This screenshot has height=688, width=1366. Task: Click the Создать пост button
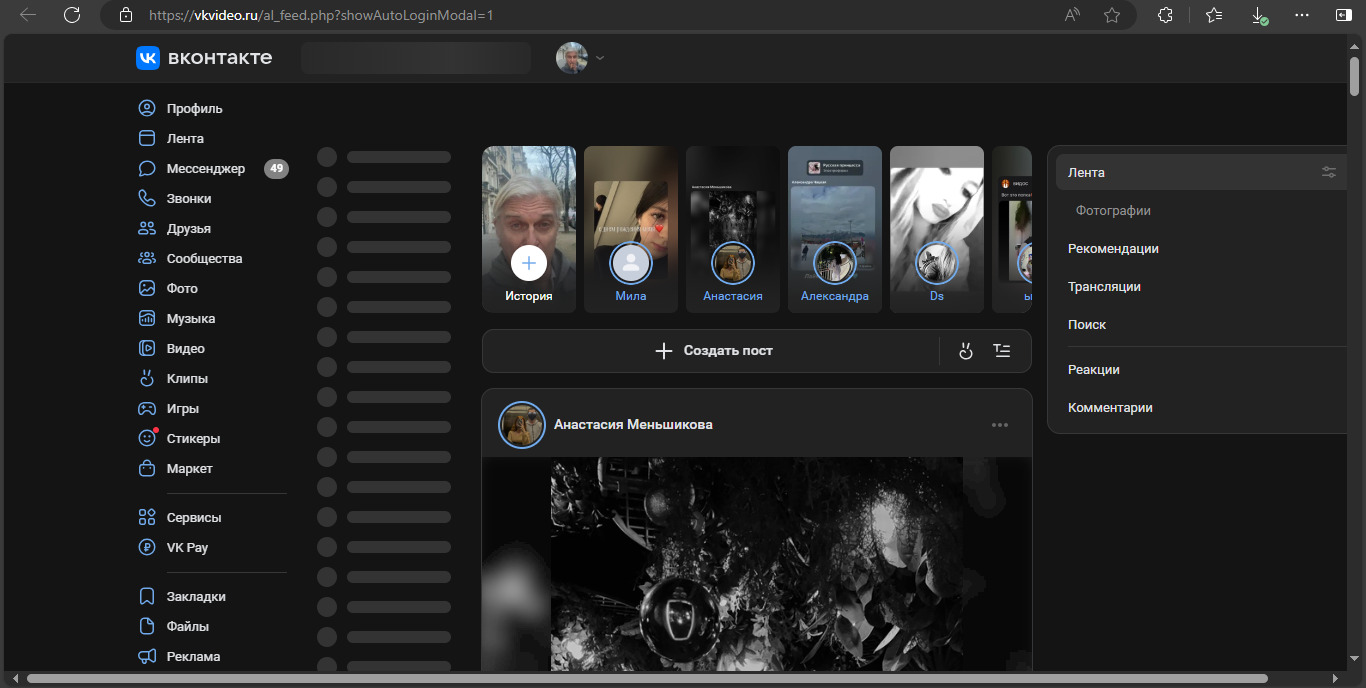click(712, 351)
